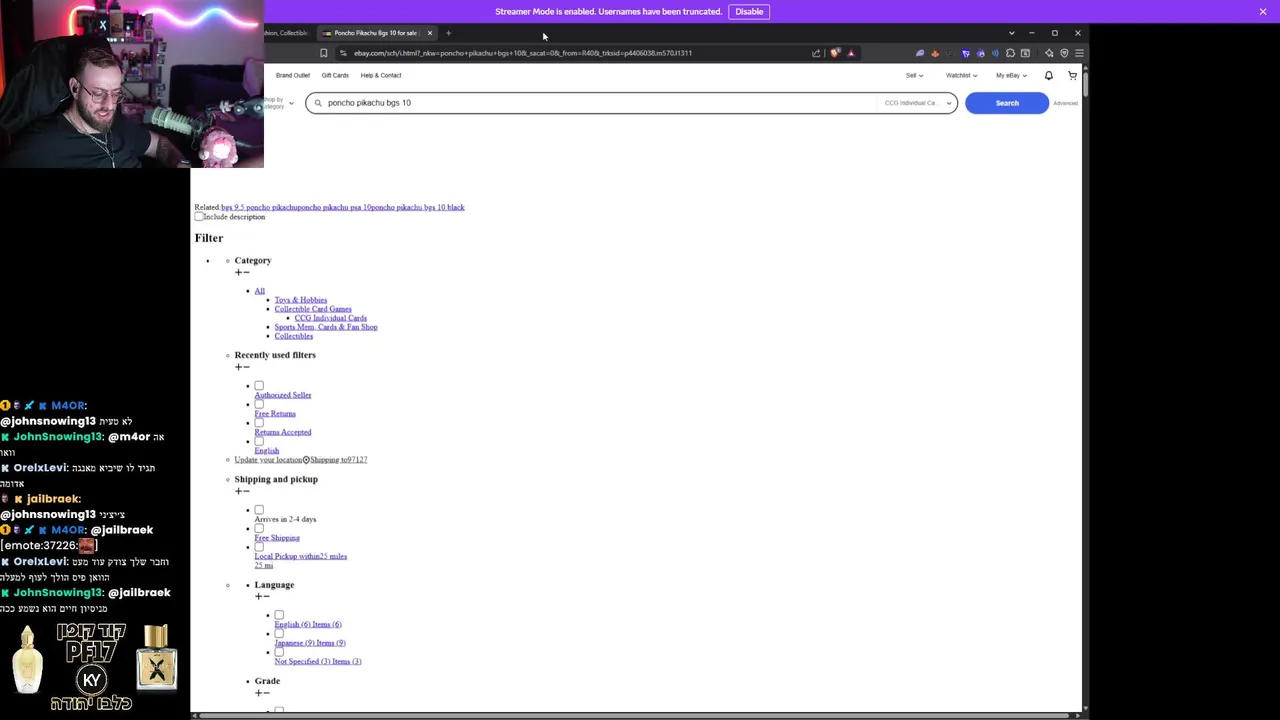Viewport: 1280px width, 720px height.
Task: Open a new browser tab with plus
Action: pyautogui.click(x=448, y=33)
